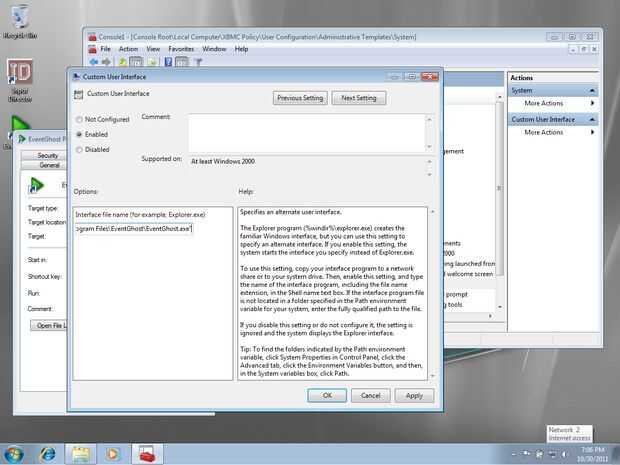Open the Help menu
Image resolution: width=620 pixels, height=465 pixels.
click(x=241, y=49)
